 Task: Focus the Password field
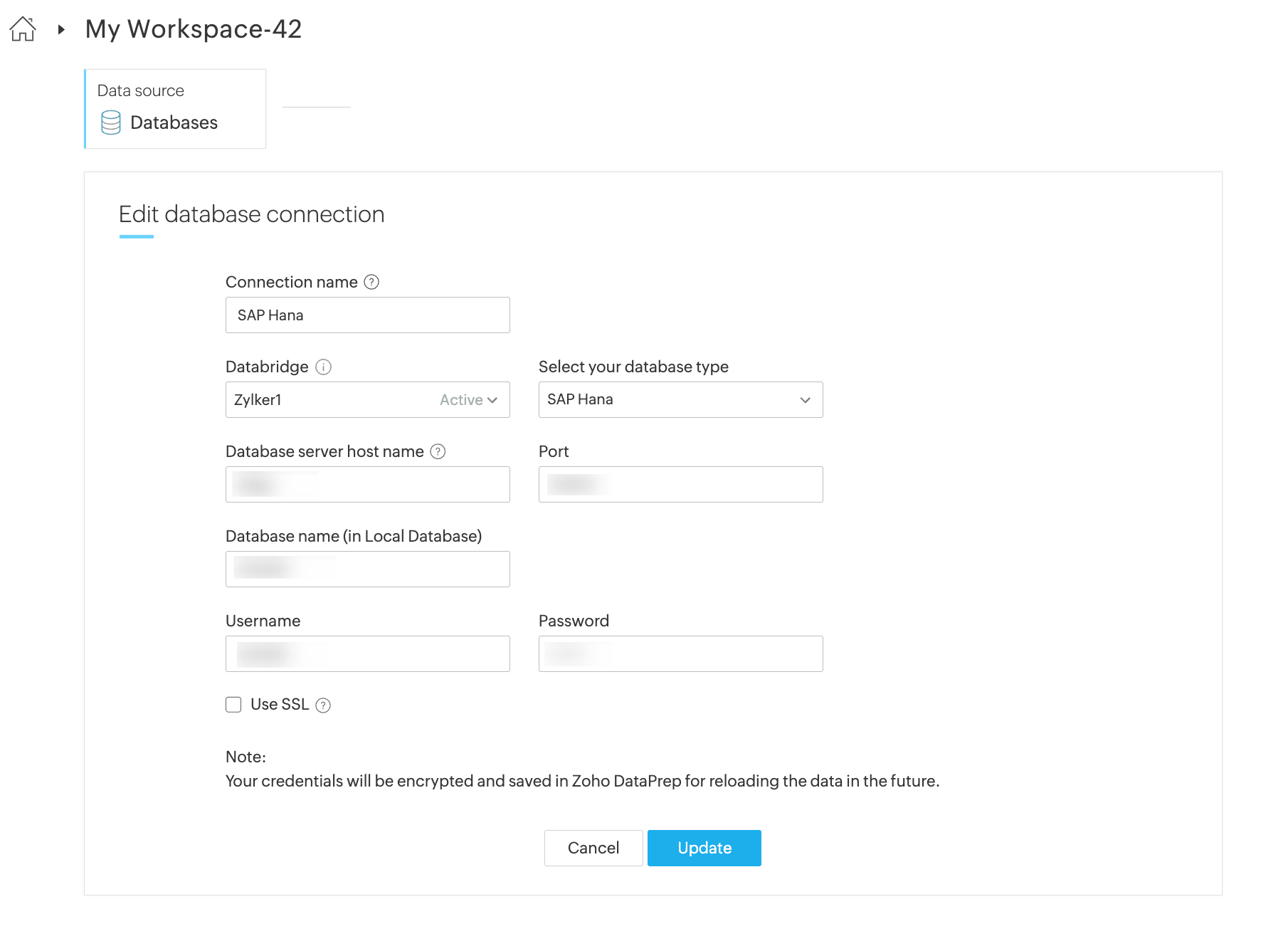(x=680, y=654)
